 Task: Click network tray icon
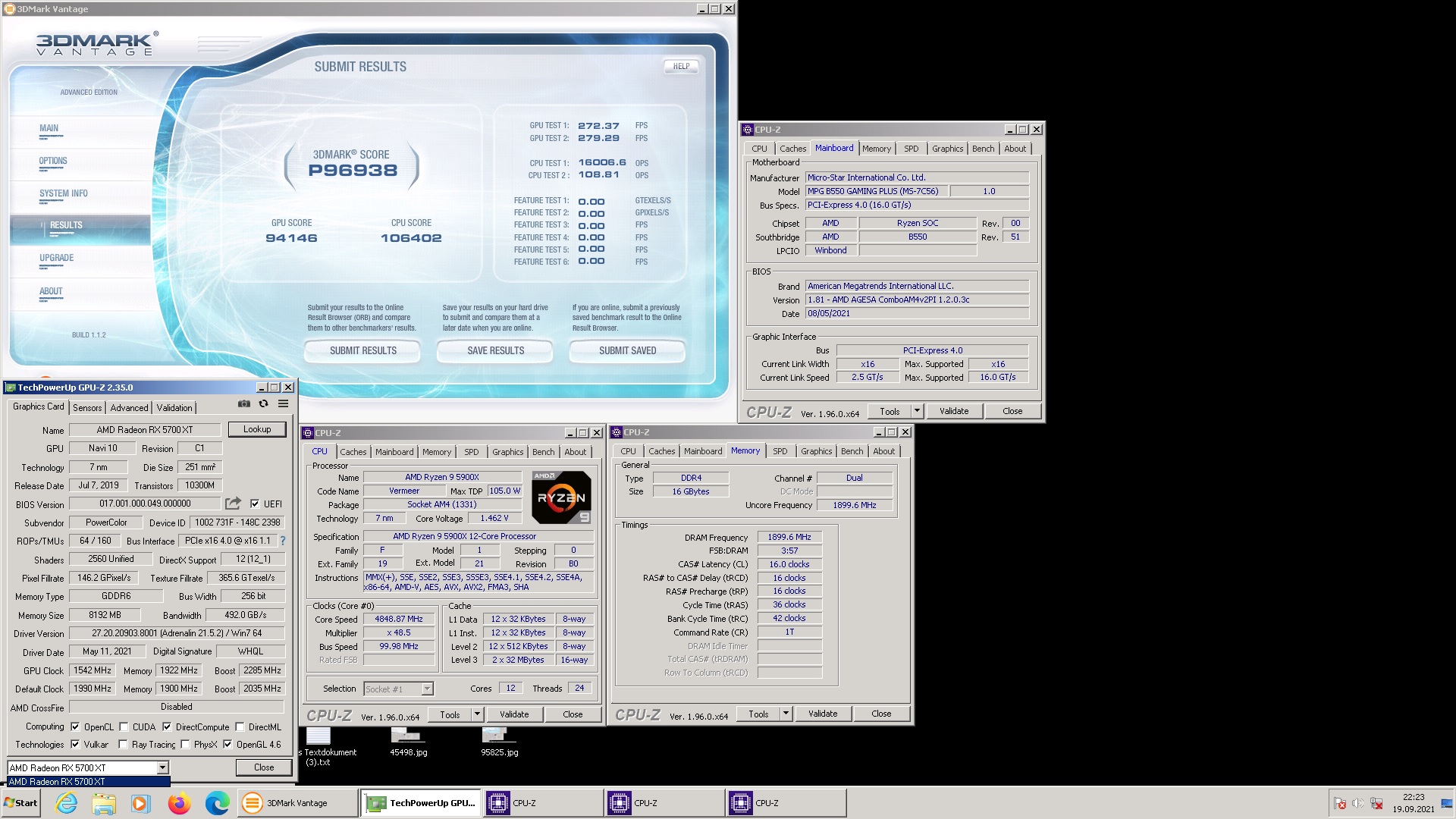click(x=1376, y=803)
